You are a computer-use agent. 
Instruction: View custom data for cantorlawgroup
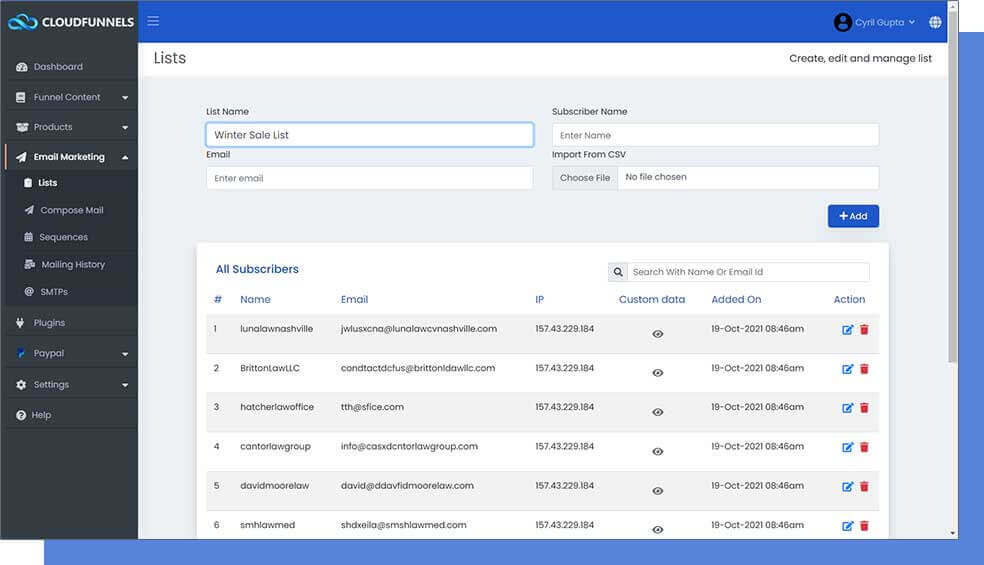[x=658, y=451]
